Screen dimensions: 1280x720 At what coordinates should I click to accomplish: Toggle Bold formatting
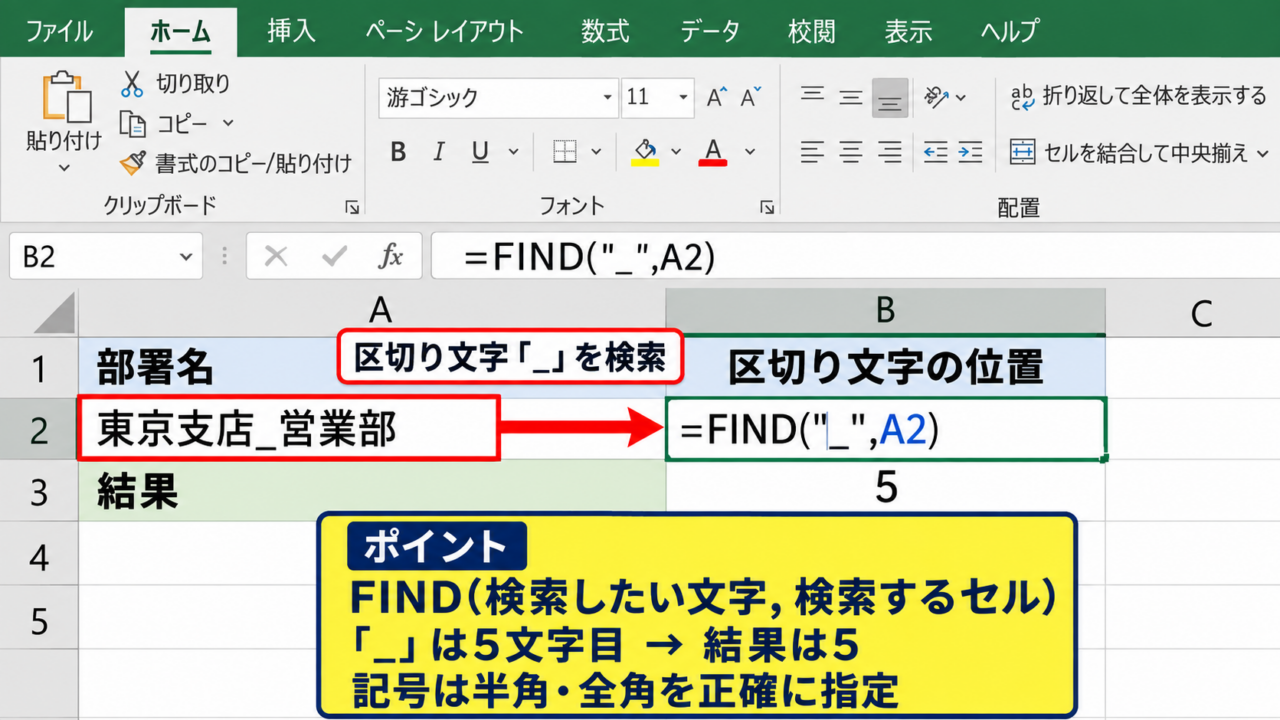[398, 152]
